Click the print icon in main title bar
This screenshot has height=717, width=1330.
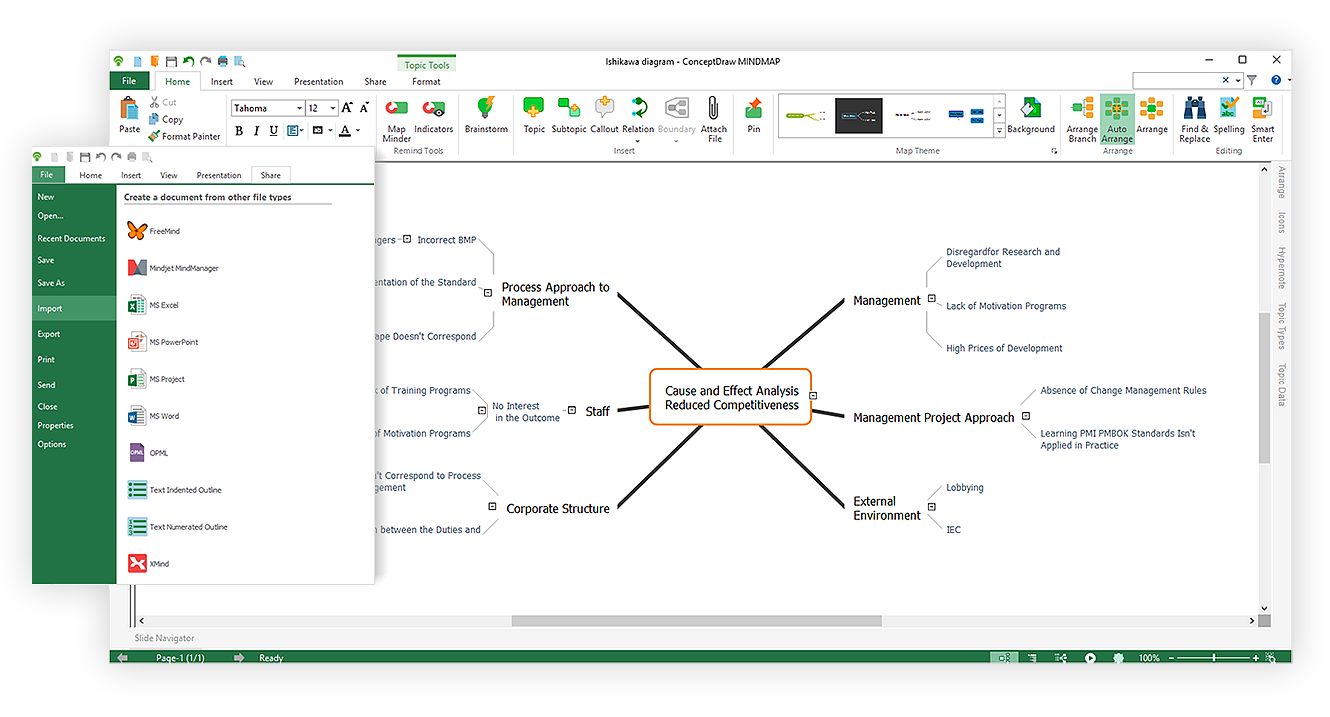point(223,61)
